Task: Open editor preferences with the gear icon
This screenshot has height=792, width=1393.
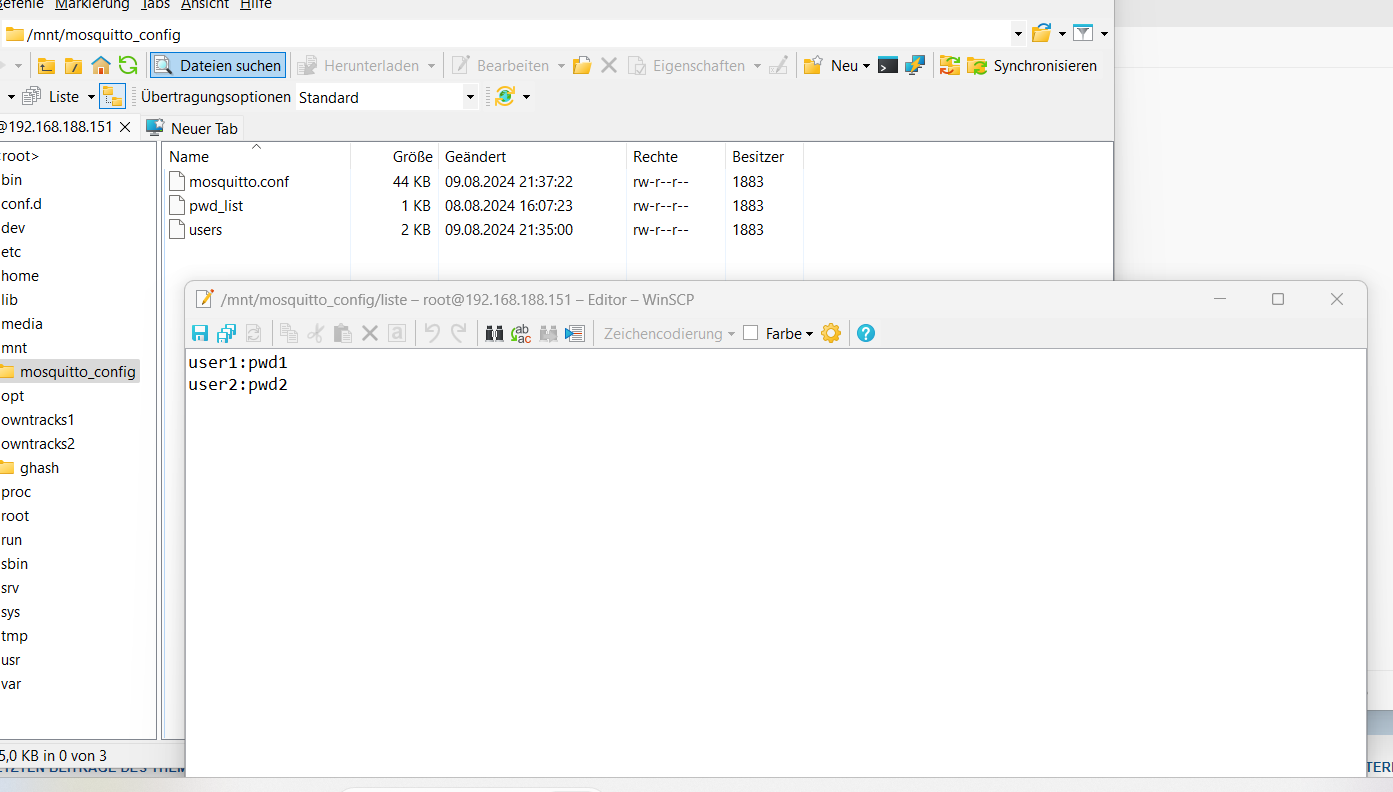Action: point(831,334)
